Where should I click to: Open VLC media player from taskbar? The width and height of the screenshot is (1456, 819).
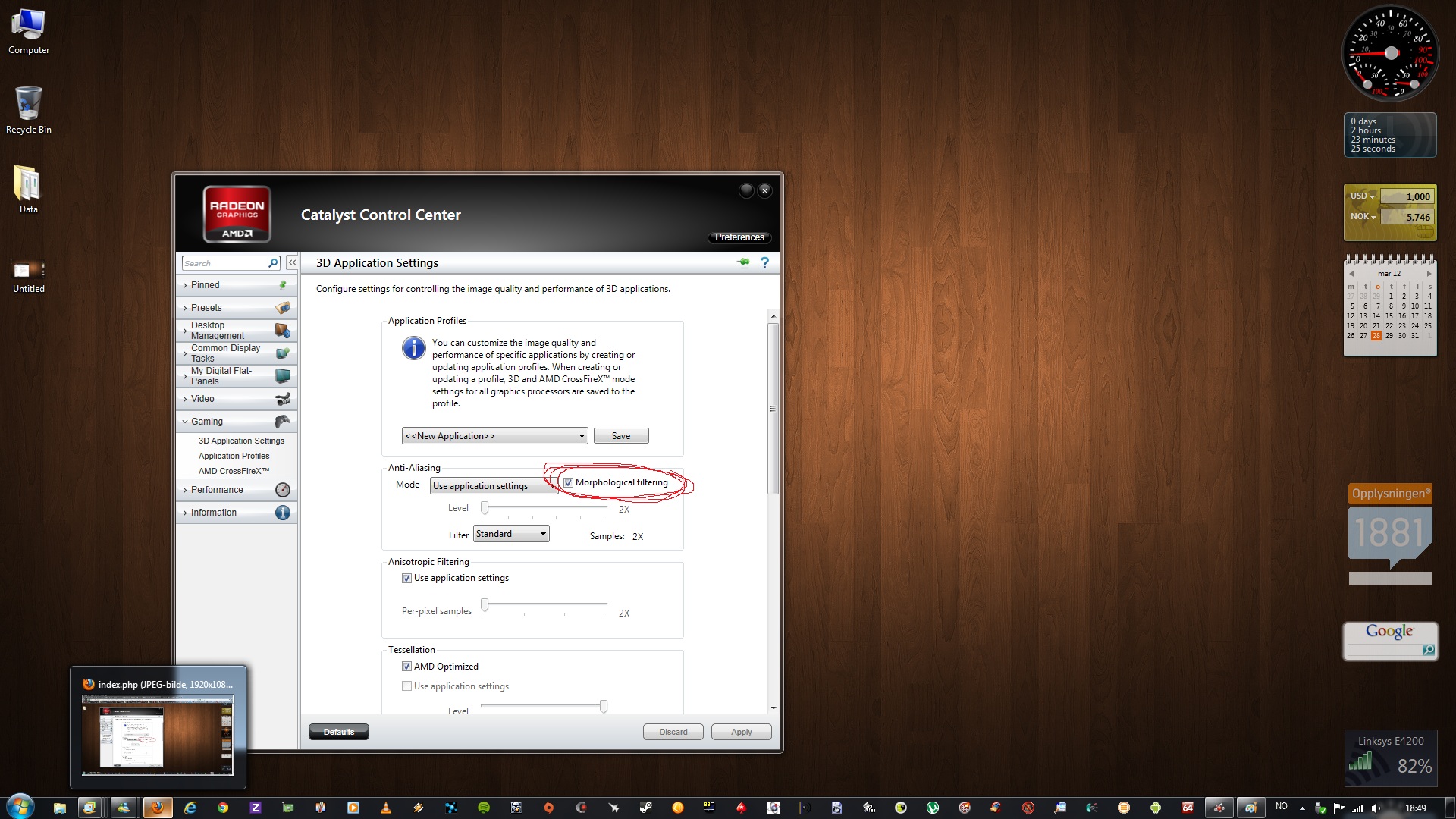point(385,808)
